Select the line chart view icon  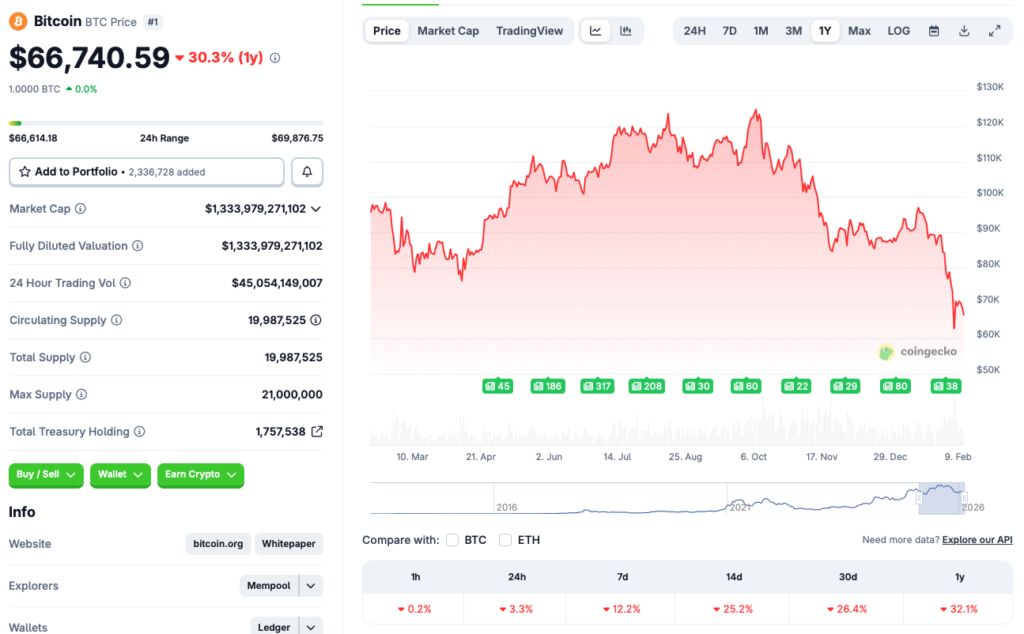(x=595, y=30)
